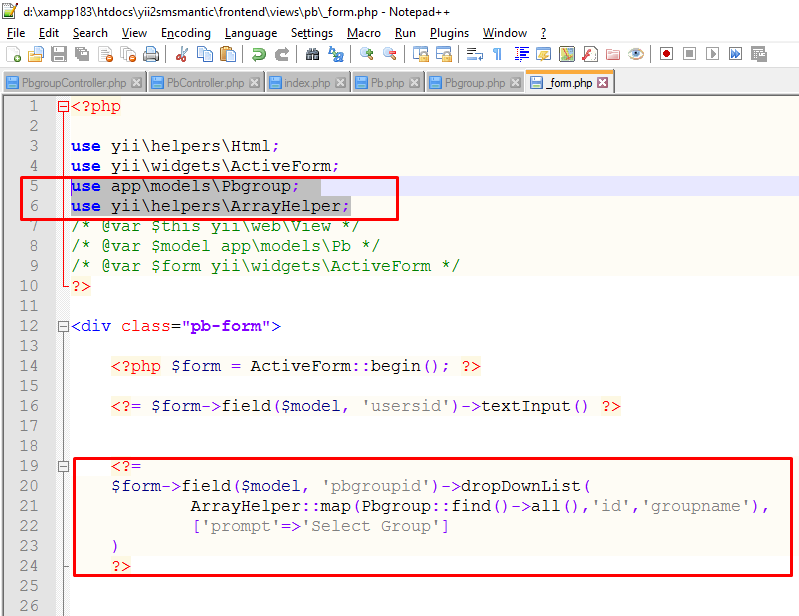Click the Copy toolbar icon
Screen dimensions: 799x616
(x=205, y=54)
